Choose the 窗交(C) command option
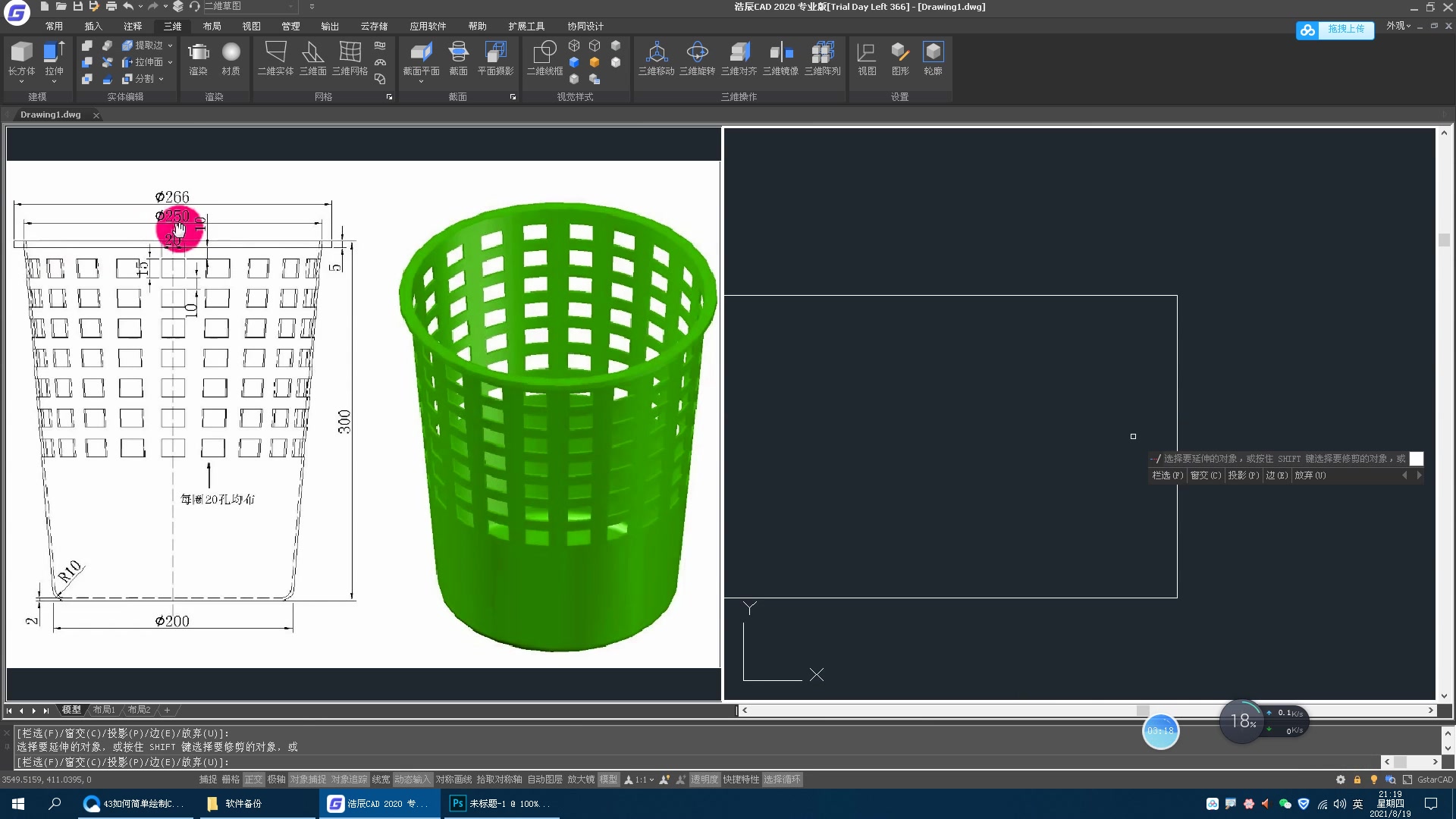Screen dimensions: 1456x819 [1205, 475]
